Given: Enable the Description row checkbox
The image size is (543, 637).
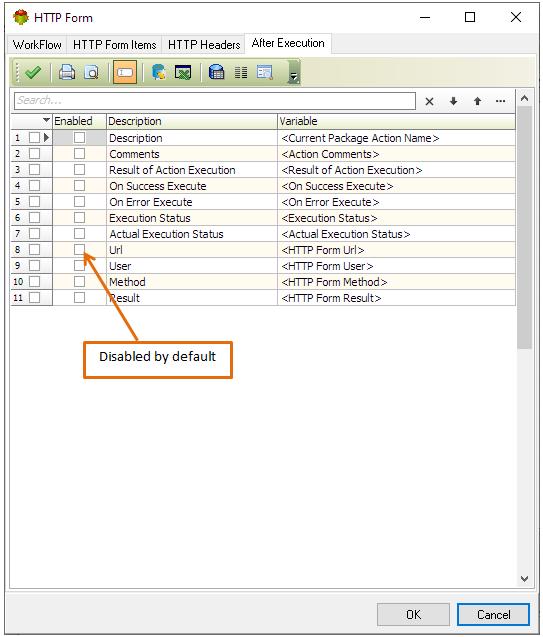Looking at the screenshot, I should tap(79, 138).
